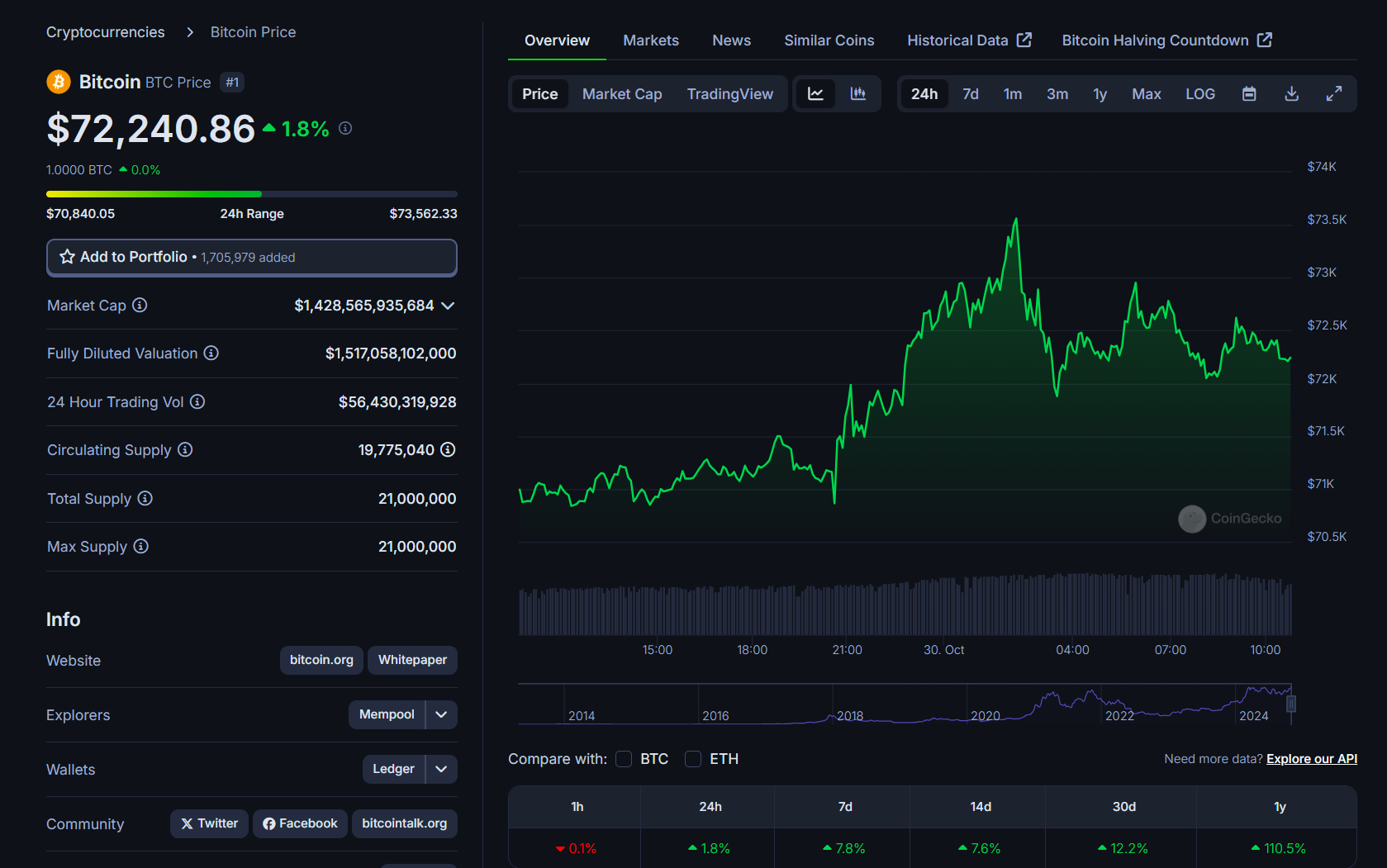
Task: Enable the BTC compare checkbox
Action: tap(624, 759)
